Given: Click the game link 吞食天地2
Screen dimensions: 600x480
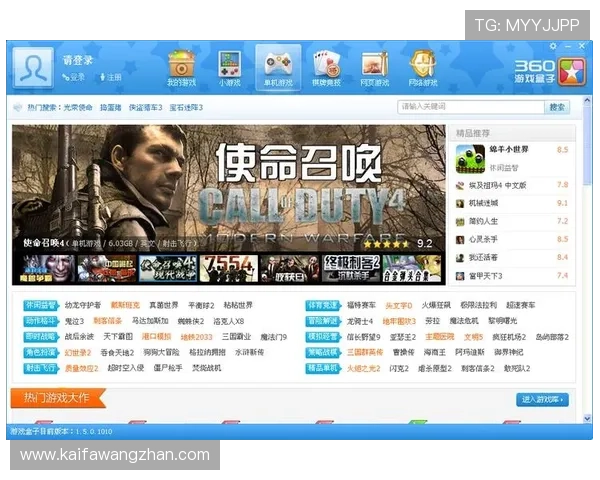Looking at the screenshot, I should 117,353.
